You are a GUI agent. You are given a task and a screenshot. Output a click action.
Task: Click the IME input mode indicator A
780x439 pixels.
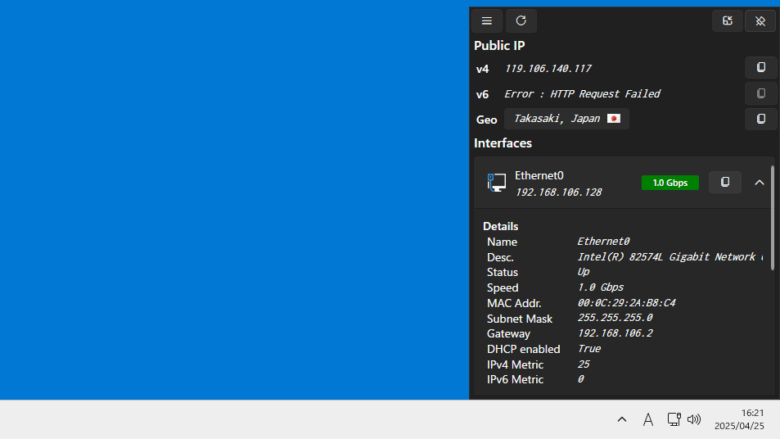(648, 420)
